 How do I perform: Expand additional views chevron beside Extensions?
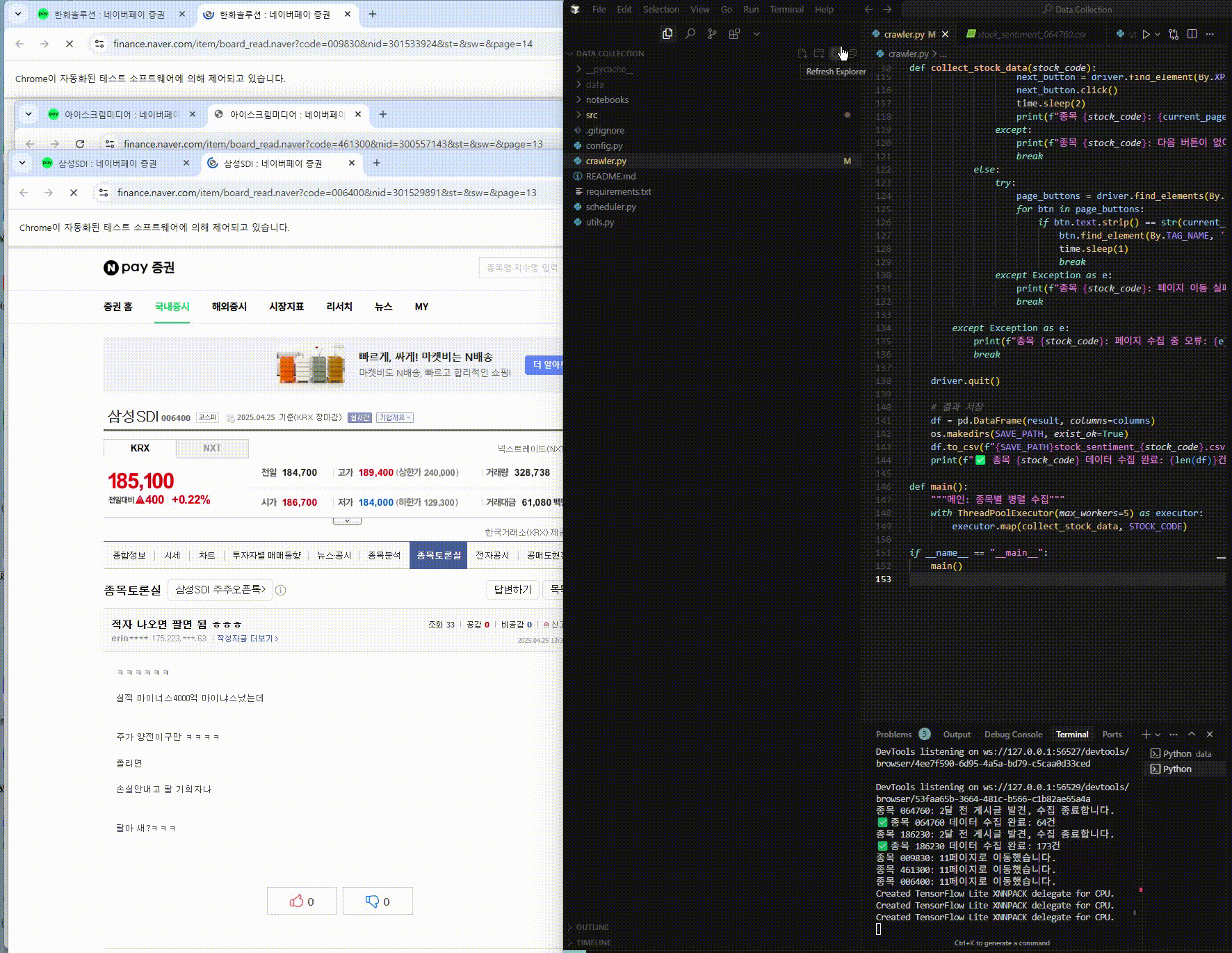[x=757, y=33]
